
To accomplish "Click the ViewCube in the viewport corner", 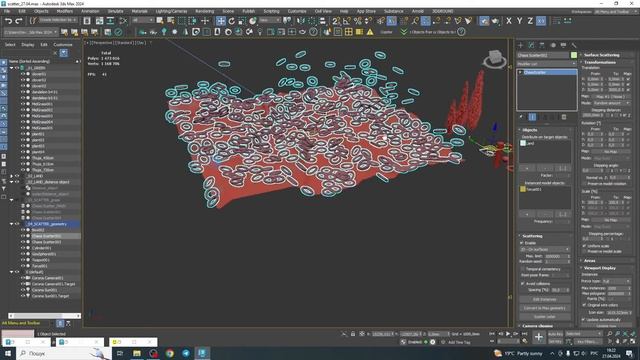I will 494,59.
